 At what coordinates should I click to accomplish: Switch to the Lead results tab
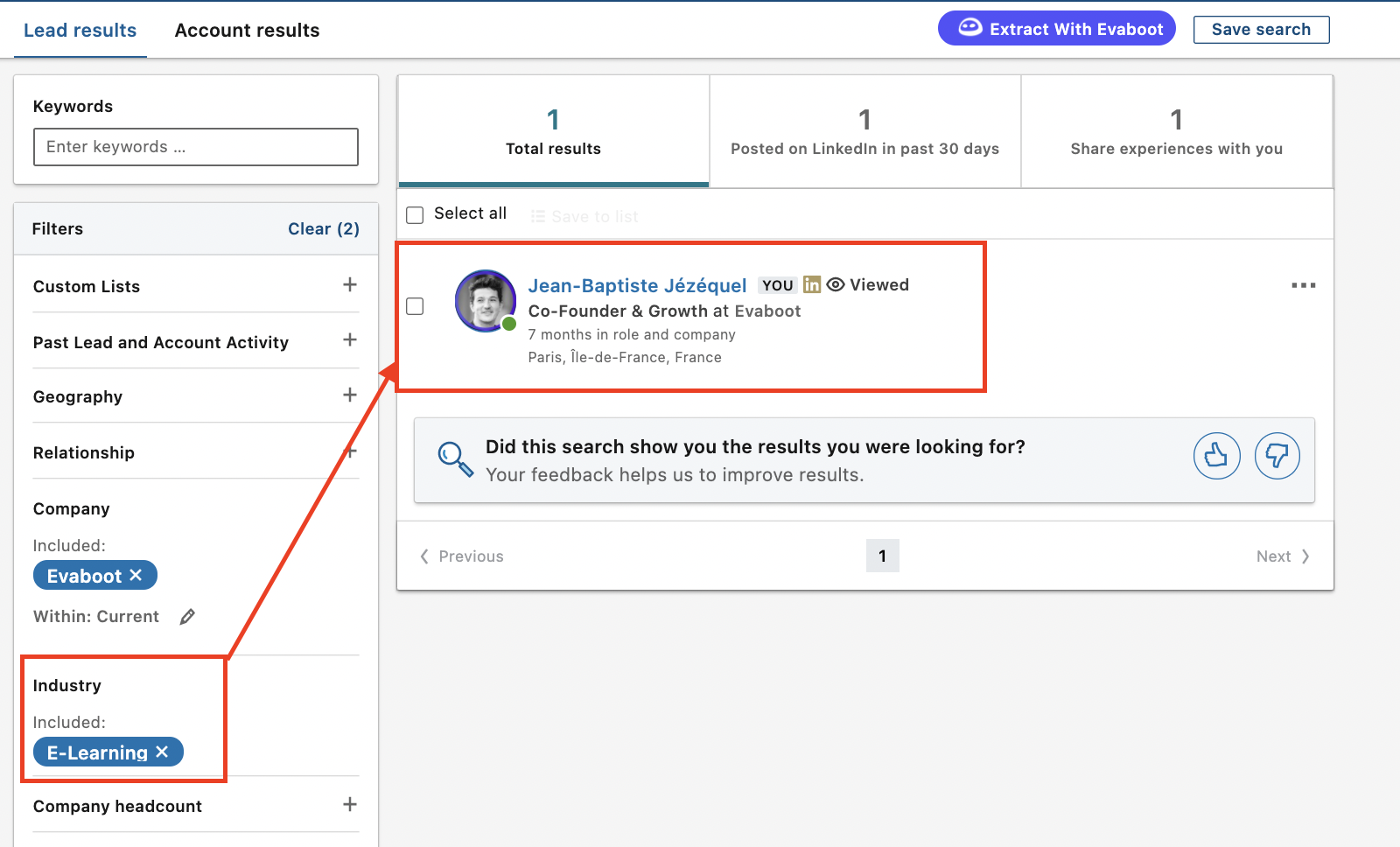point(80,31)
